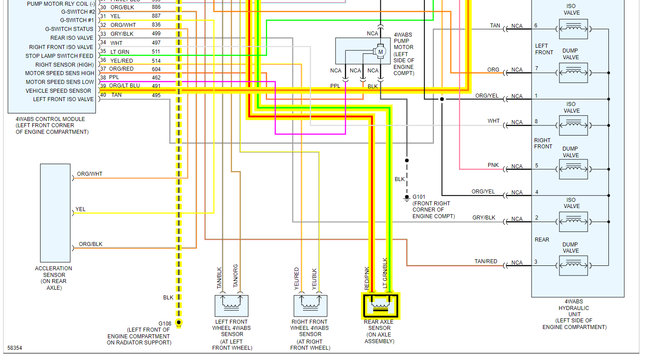Click the 'G101' ground label
This screenshot has width=650, height=363.
tap(419, 197)
